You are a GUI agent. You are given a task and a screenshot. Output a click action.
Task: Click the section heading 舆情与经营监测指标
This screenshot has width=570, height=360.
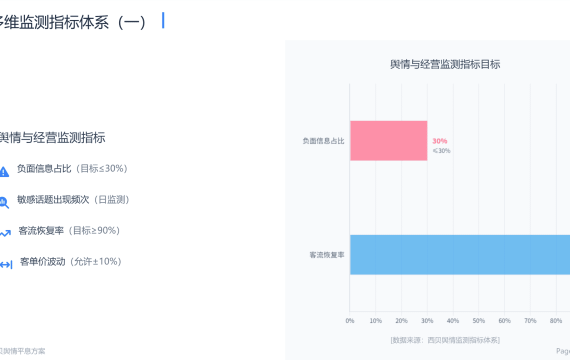pos(52,138)
